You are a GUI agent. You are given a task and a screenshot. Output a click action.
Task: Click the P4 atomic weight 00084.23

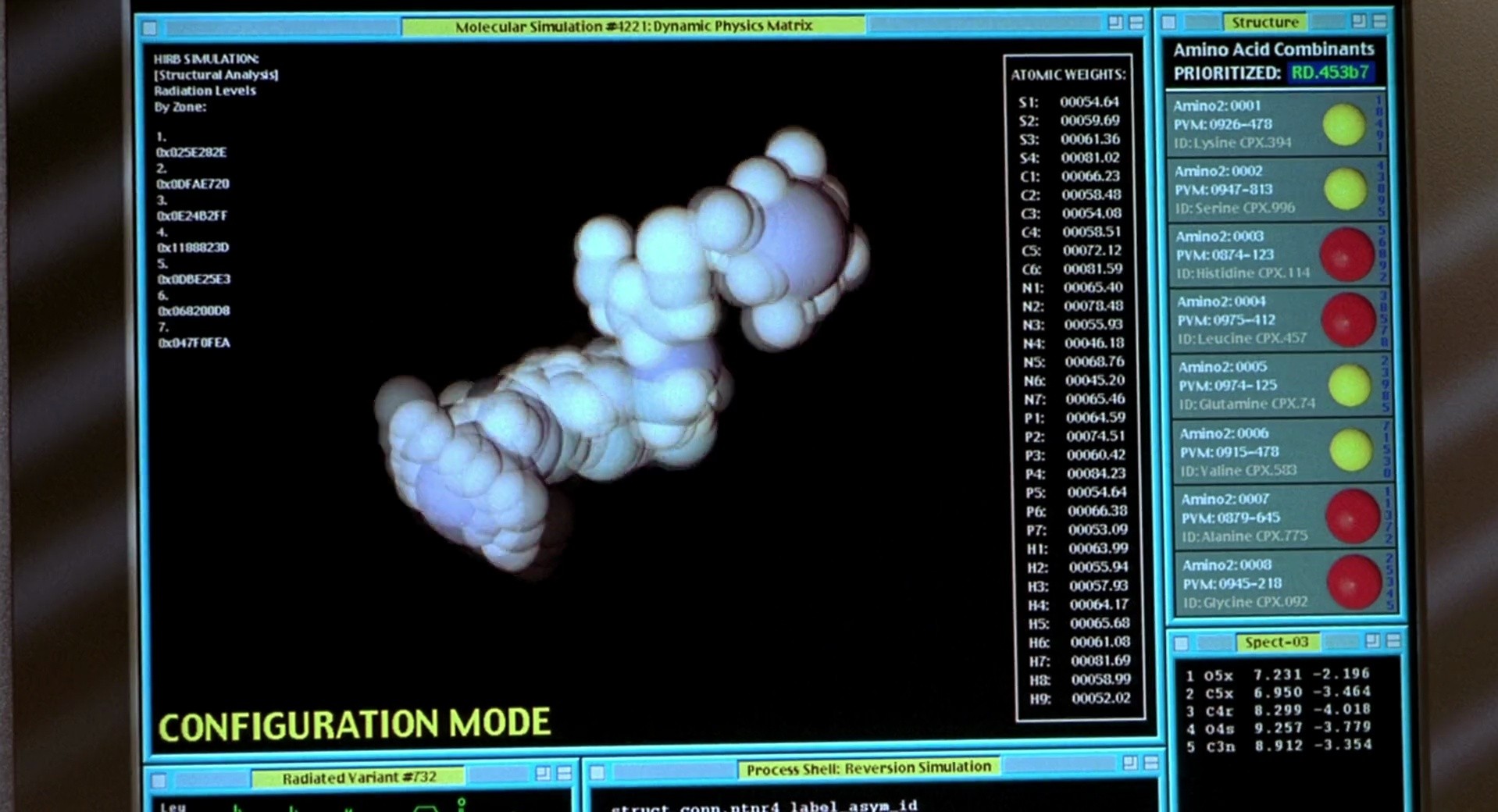[1097, 473]
